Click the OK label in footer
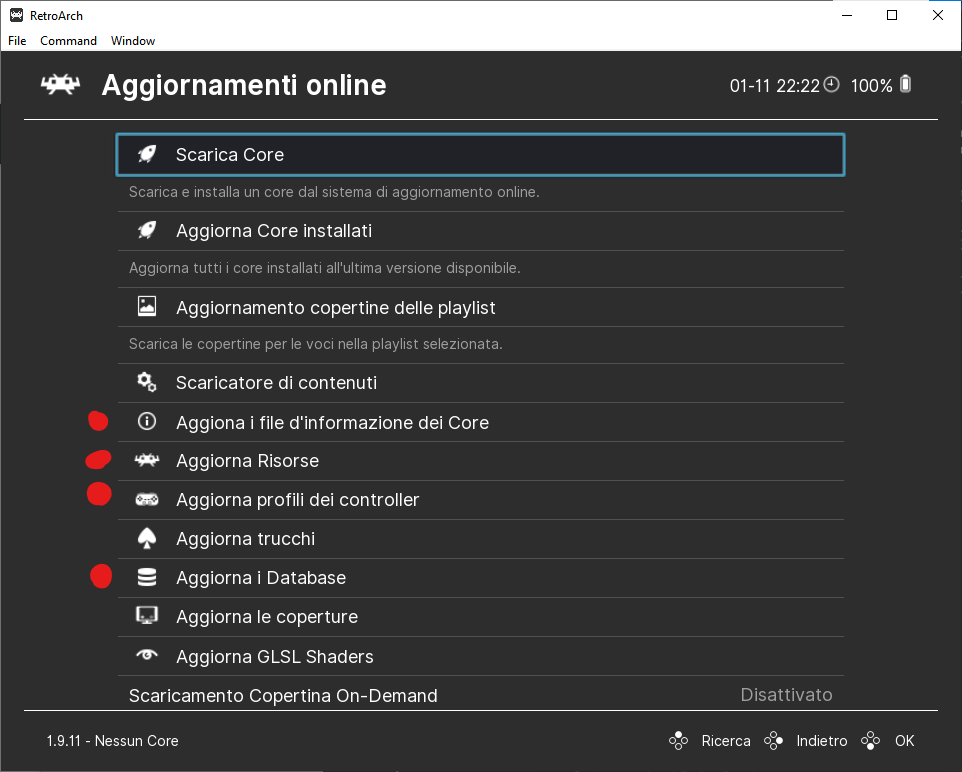 (x=904, y=741)
